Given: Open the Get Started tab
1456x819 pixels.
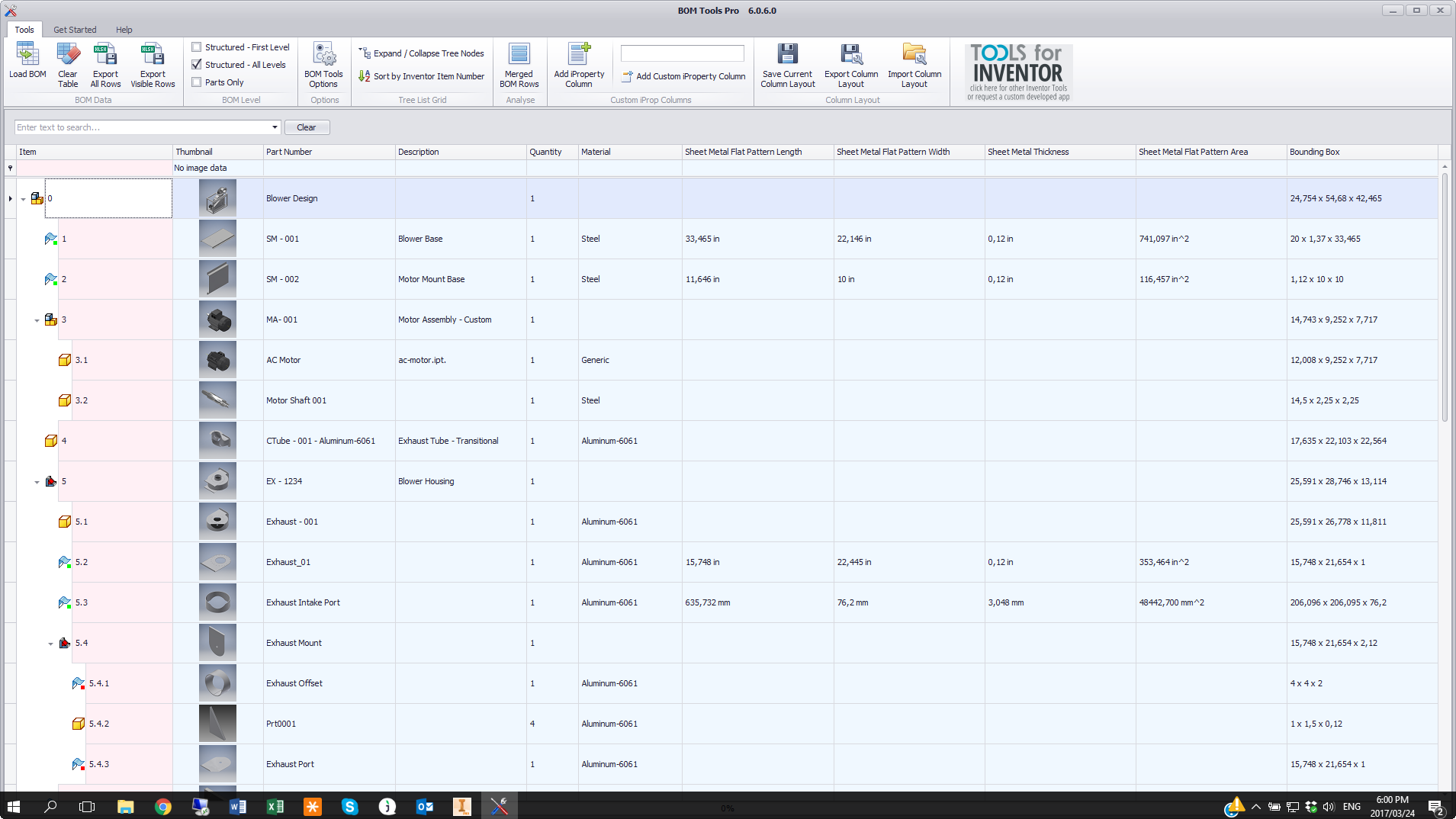Looking at the screenshot, I should pyautogui.click(x=75, y=30).
